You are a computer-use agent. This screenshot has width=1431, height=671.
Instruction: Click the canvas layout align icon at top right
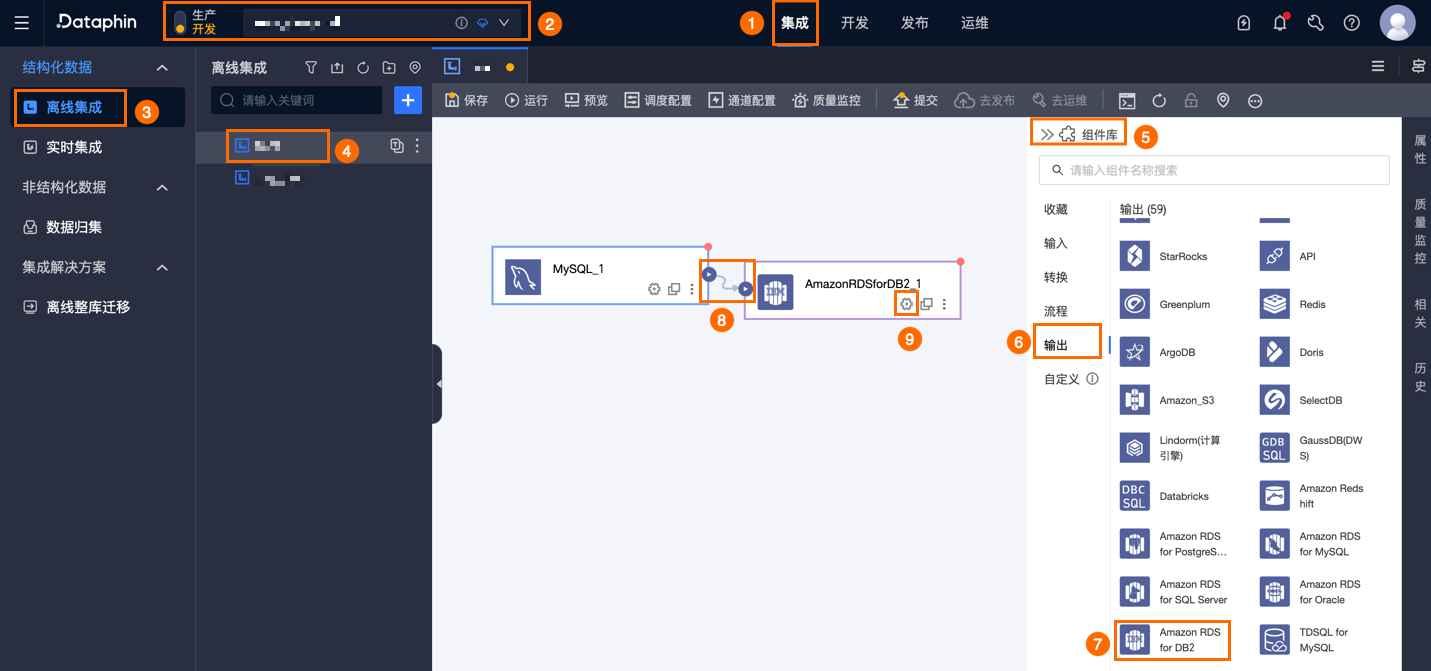[x=1418, y=66]
